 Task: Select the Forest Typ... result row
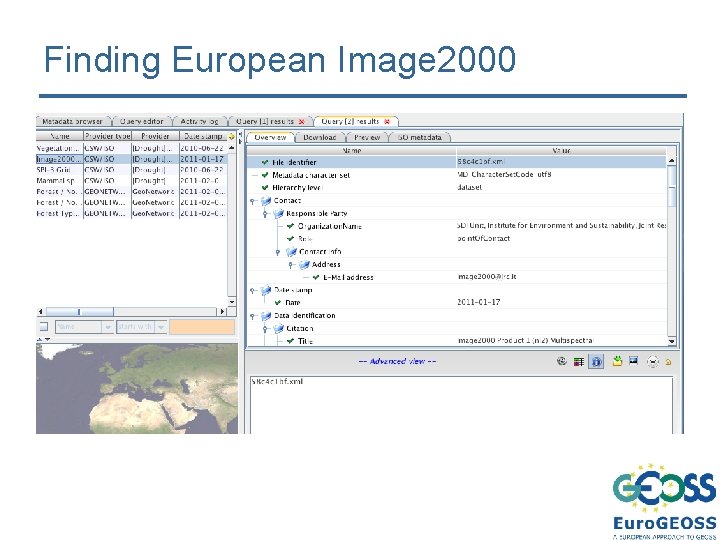coord(131,214)
